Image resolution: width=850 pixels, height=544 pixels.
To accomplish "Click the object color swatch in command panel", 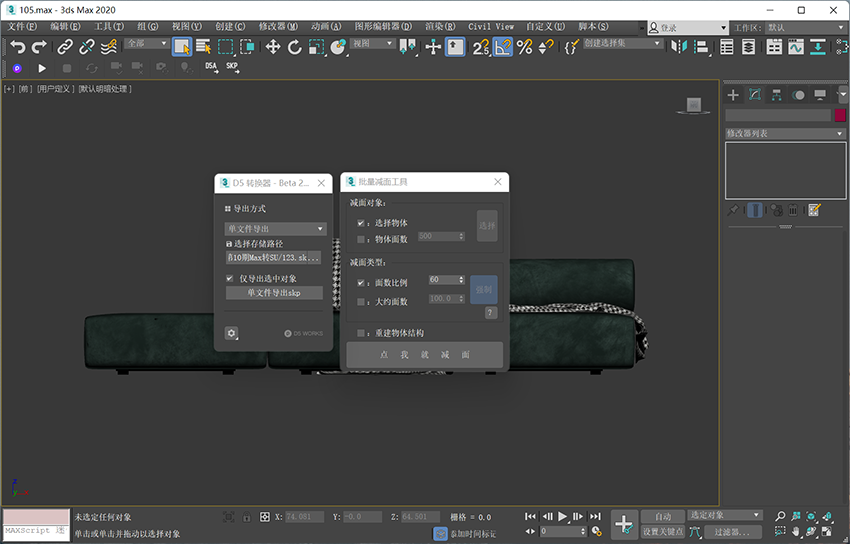I will pyautogui.click(x=841, y=115).
